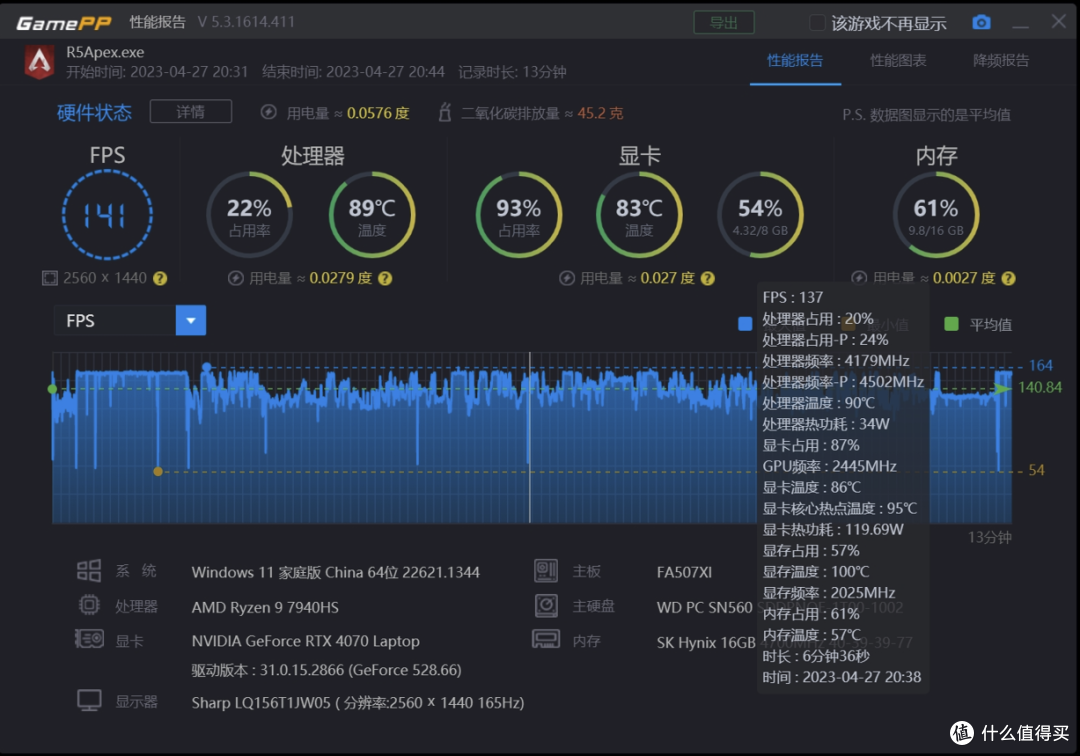Click help icon beside GPU power 0.027 度
The image size is (1080, 756).
707,278
